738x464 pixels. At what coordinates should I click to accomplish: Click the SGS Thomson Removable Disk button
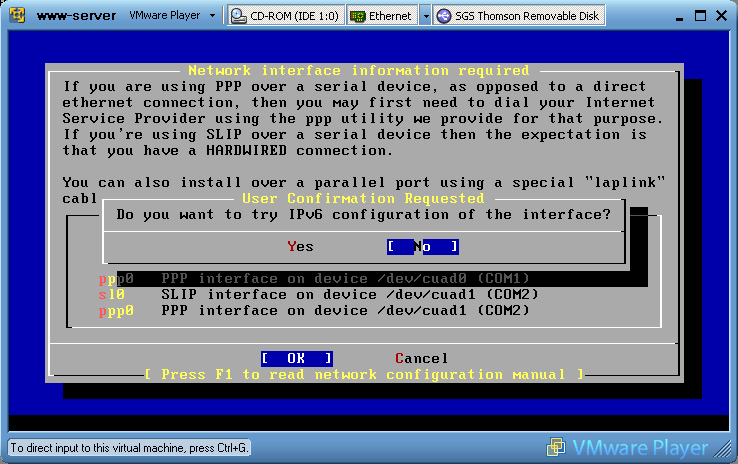(x=519, y=16)
